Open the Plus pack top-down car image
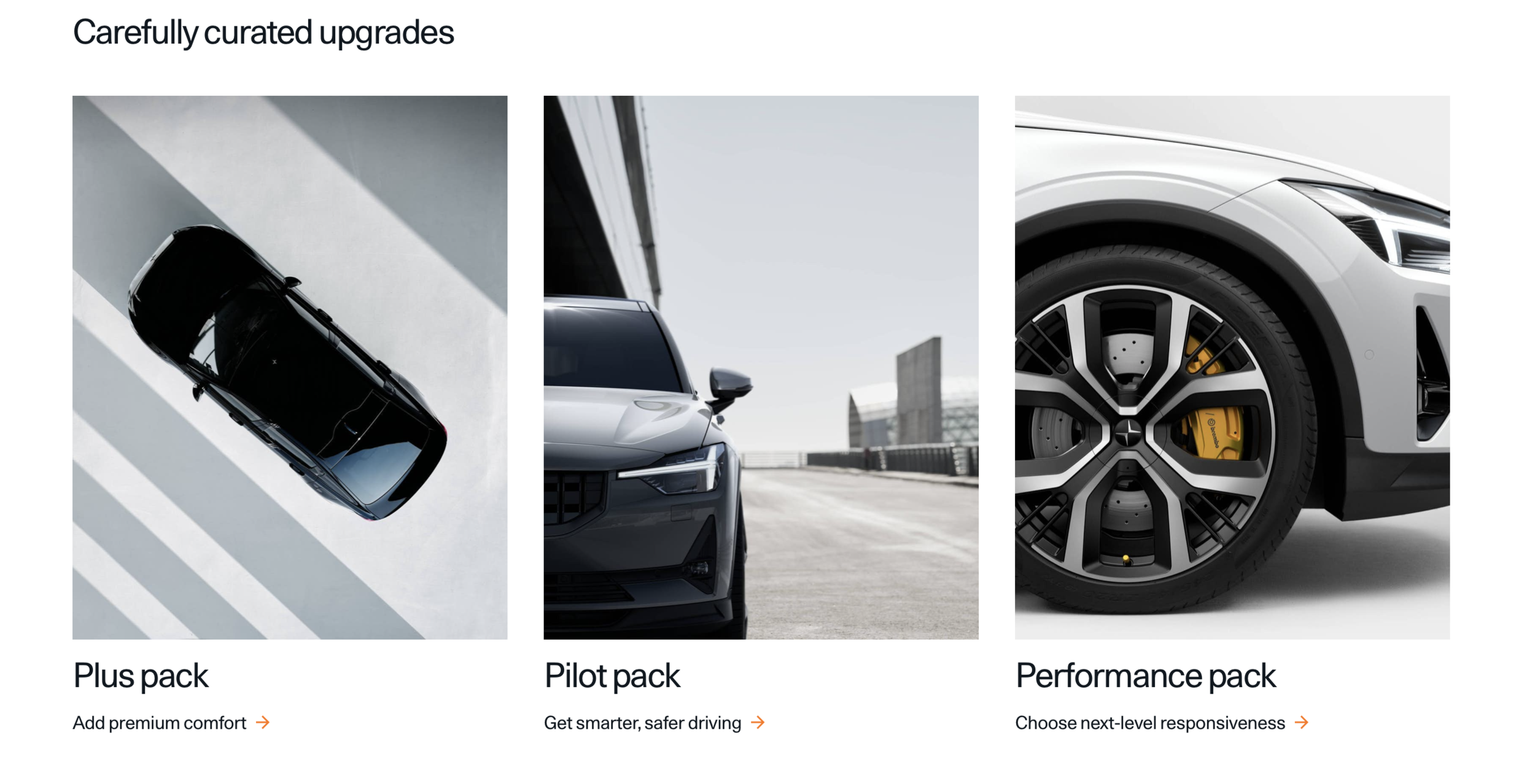Screen dimensions: 1535x784 (290, 368)
